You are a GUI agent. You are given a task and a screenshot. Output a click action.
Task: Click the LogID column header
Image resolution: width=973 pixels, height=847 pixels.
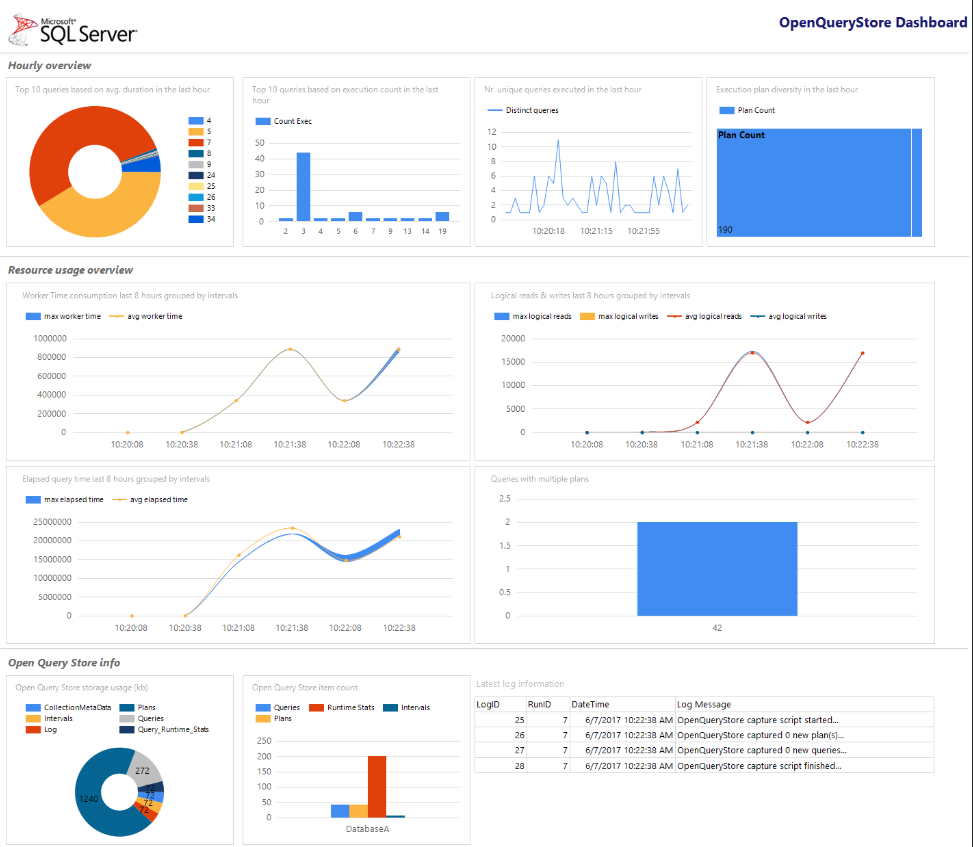(x=488, y=704)
